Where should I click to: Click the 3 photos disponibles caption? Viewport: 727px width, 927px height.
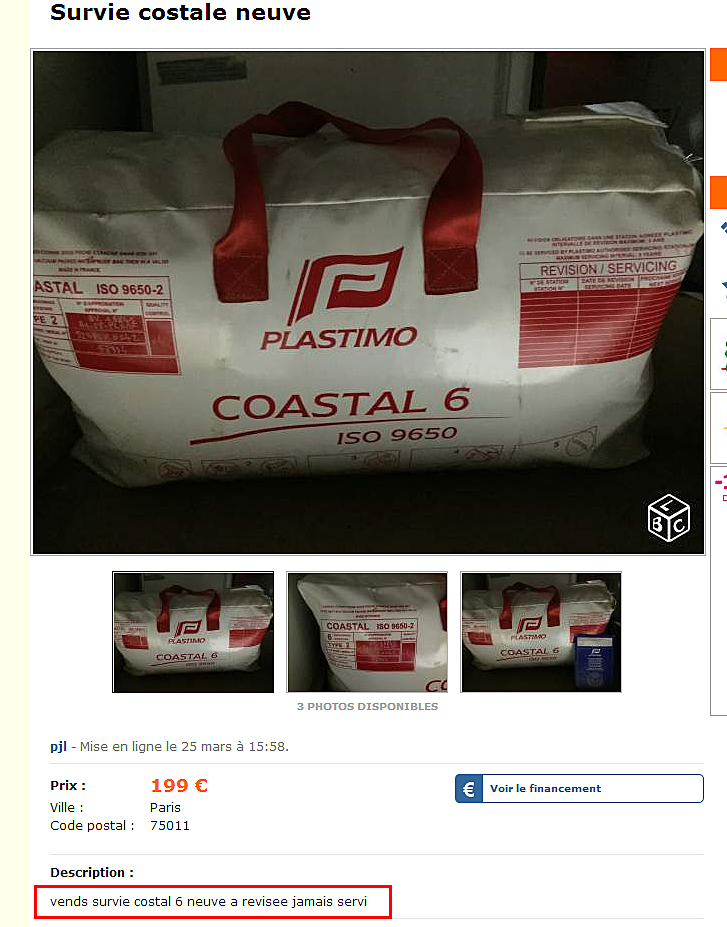(x=367, y=706)
